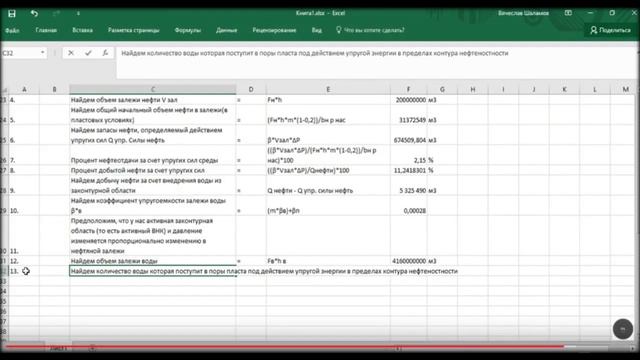Click the Select All corner triangle
Image resolution: width=640 pixels, height=360 pixels.
click(x=4, y=89)
